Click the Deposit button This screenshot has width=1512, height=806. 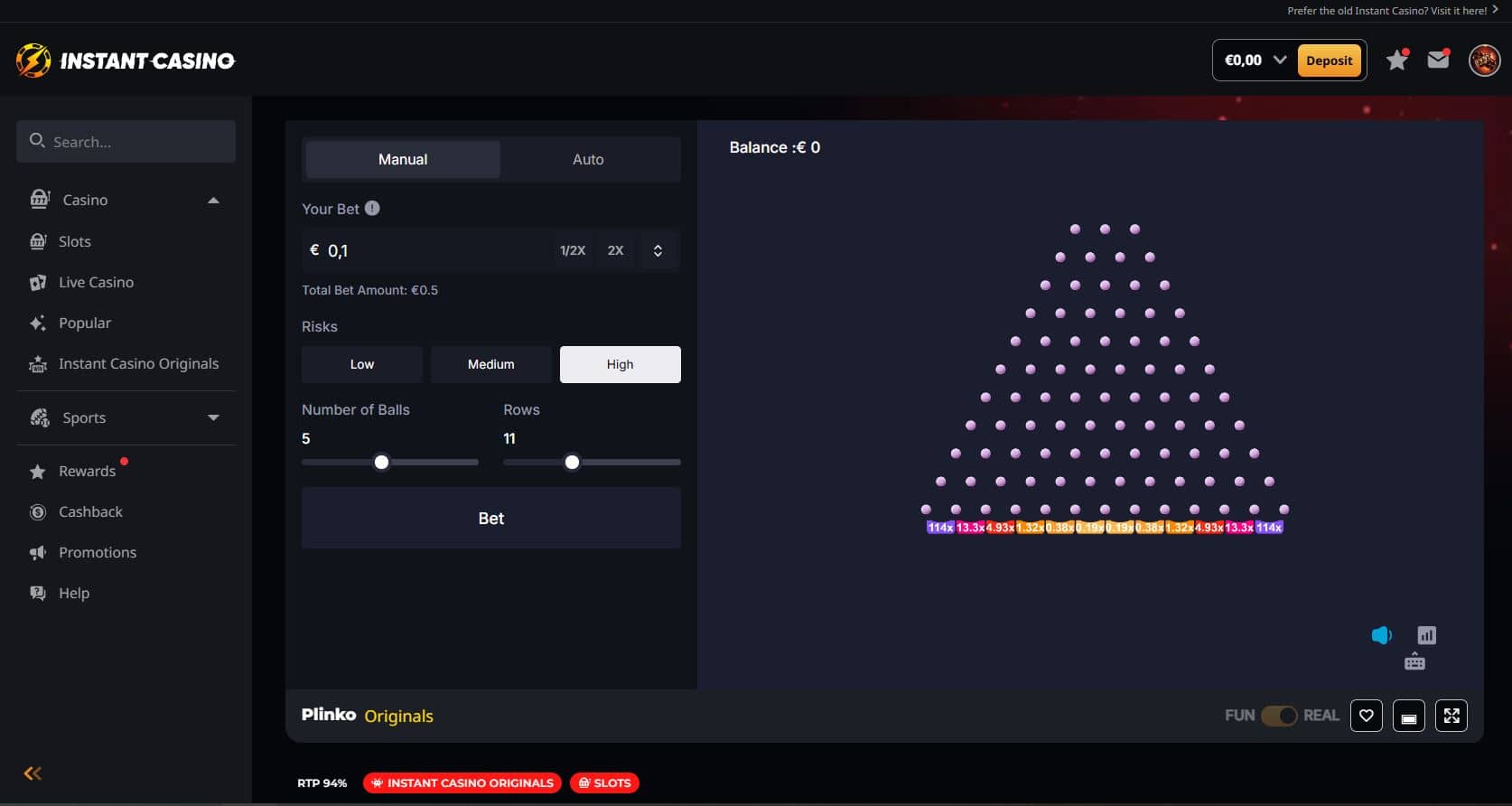click(x=1329, y=61)
